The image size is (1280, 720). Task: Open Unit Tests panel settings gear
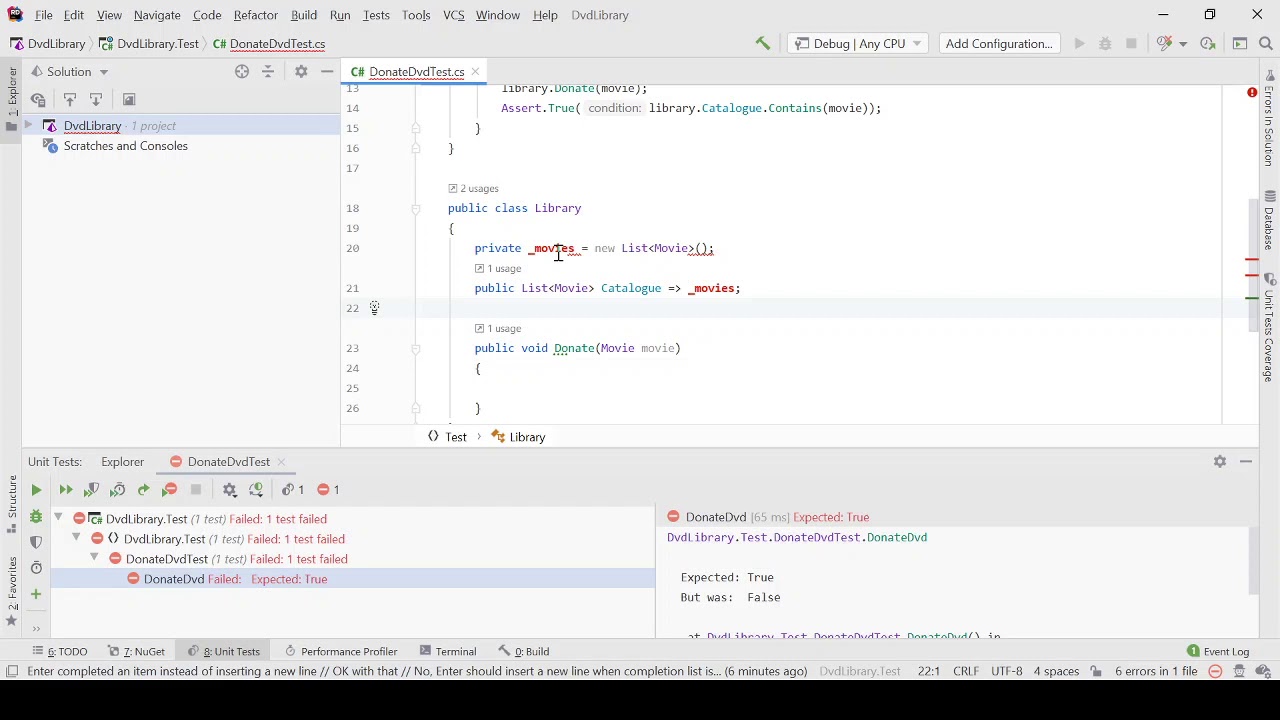1220,461
